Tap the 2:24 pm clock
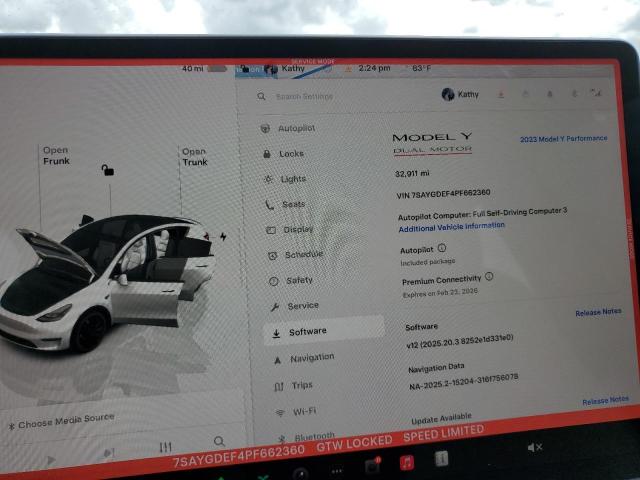This screenshot has height=480, width=640. tap(374, 69)
